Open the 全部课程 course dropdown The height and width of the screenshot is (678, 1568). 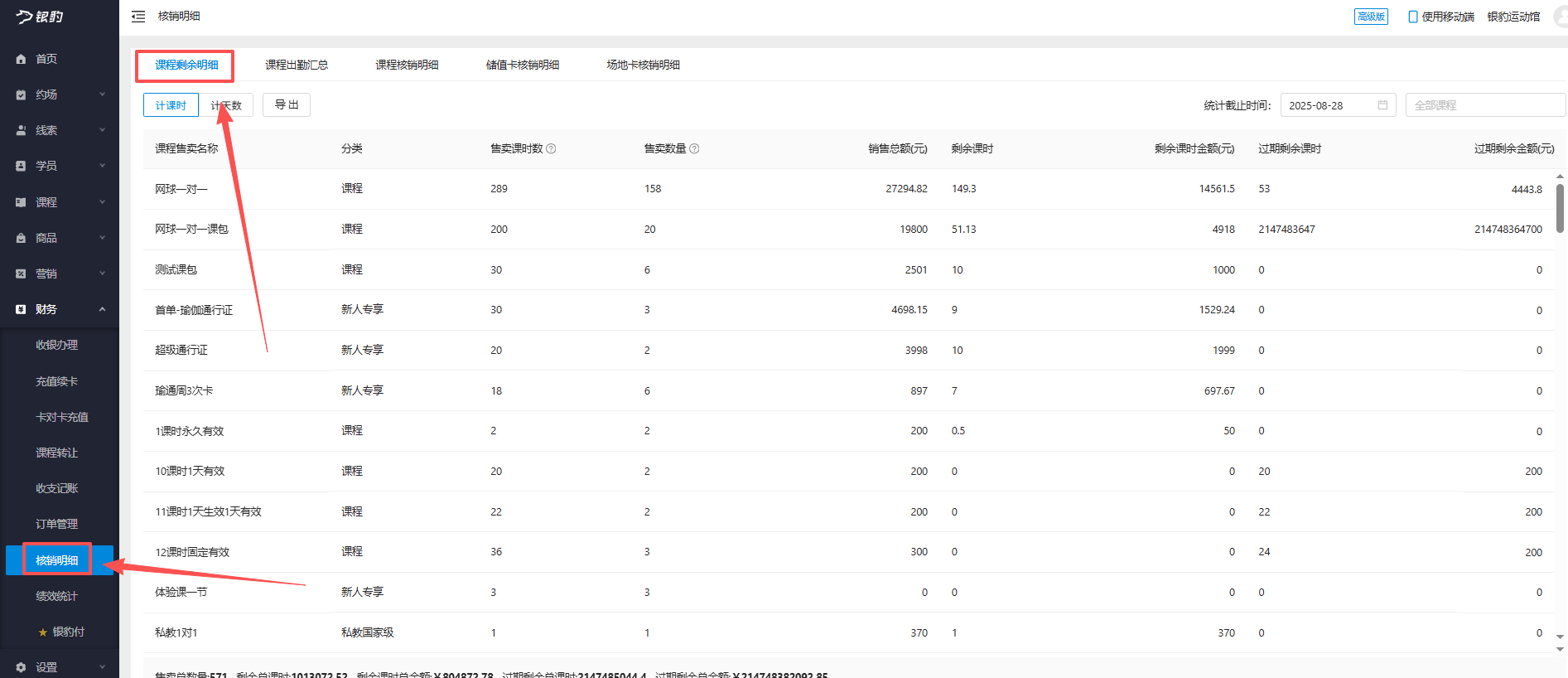1484,105
